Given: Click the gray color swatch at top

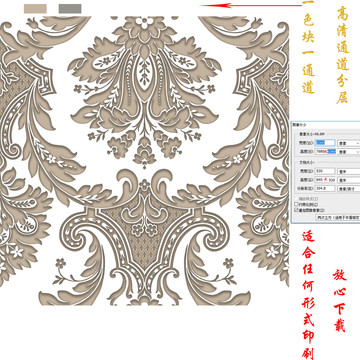Looking at the screenshot, I should coord(70,9).
